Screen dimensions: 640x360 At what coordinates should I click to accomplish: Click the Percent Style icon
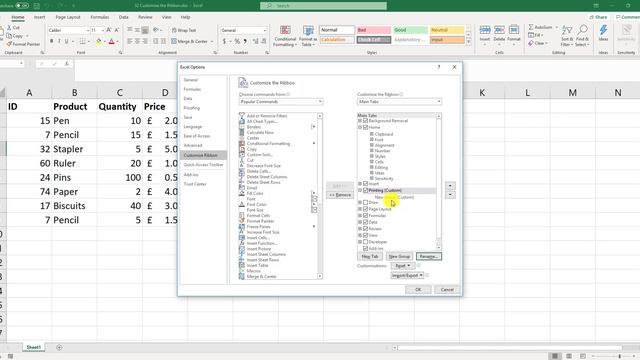[237, 41]
